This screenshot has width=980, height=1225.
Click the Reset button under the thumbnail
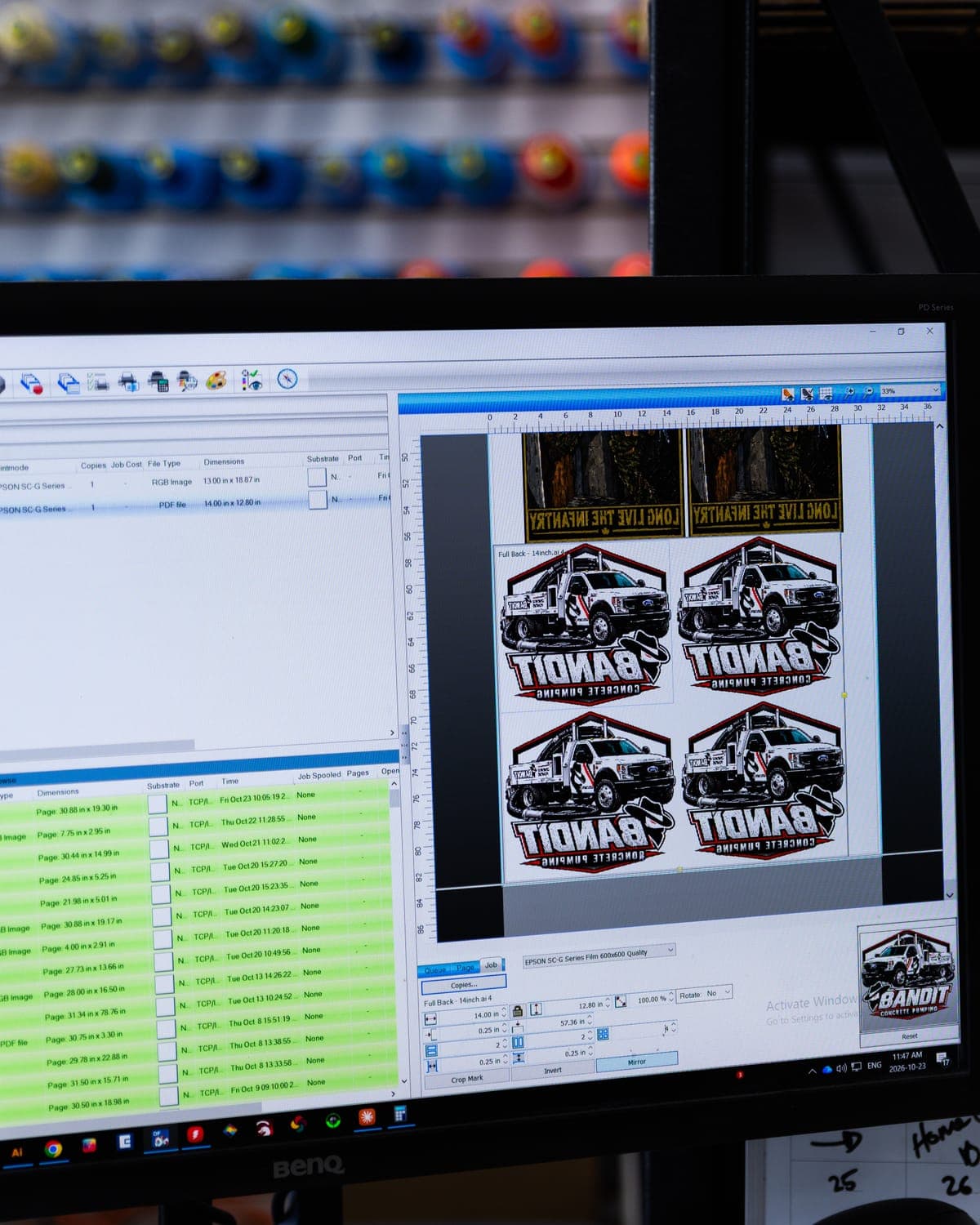pyautogui.click(x=909, y=1036)
